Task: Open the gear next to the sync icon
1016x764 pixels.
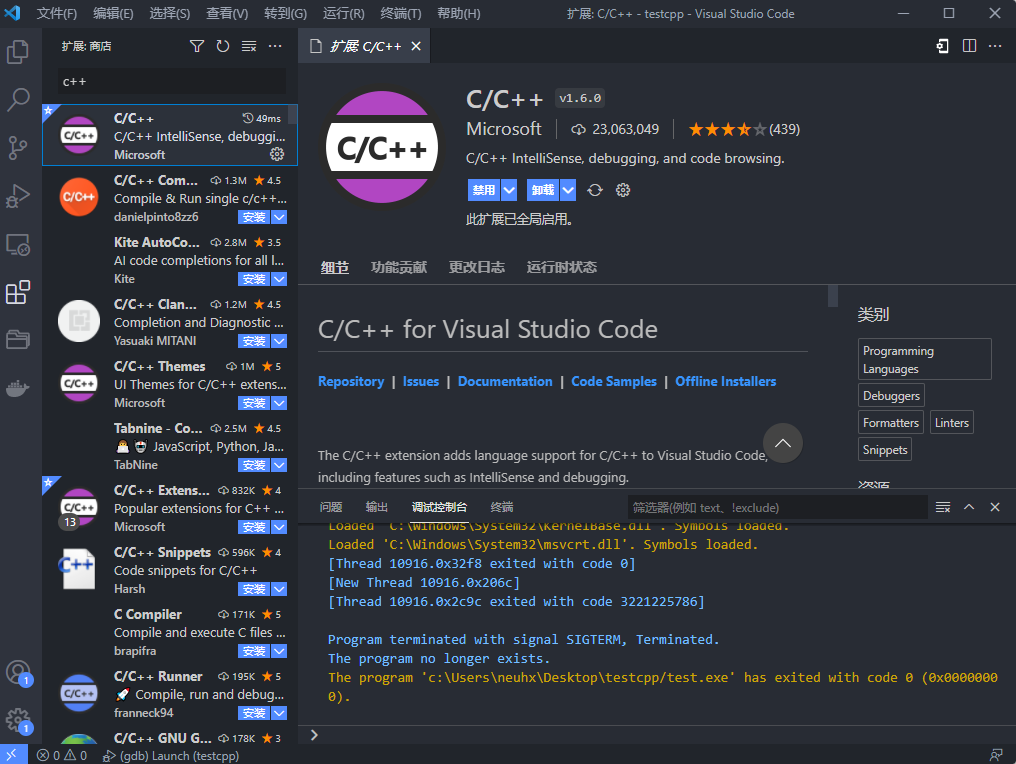Action: 623,190
